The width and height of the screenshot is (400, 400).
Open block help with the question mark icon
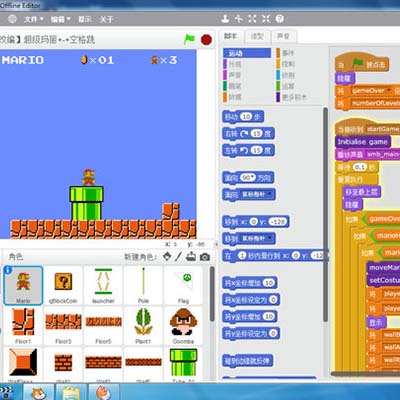280,19
